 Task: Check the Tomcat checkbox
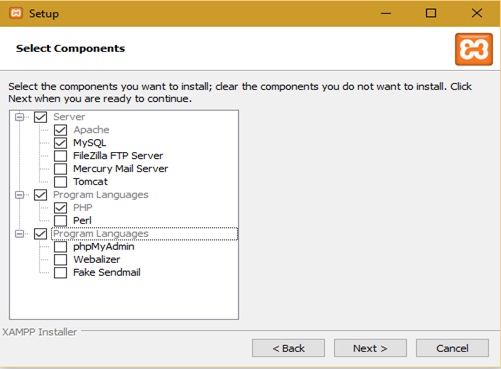(60, 182)
